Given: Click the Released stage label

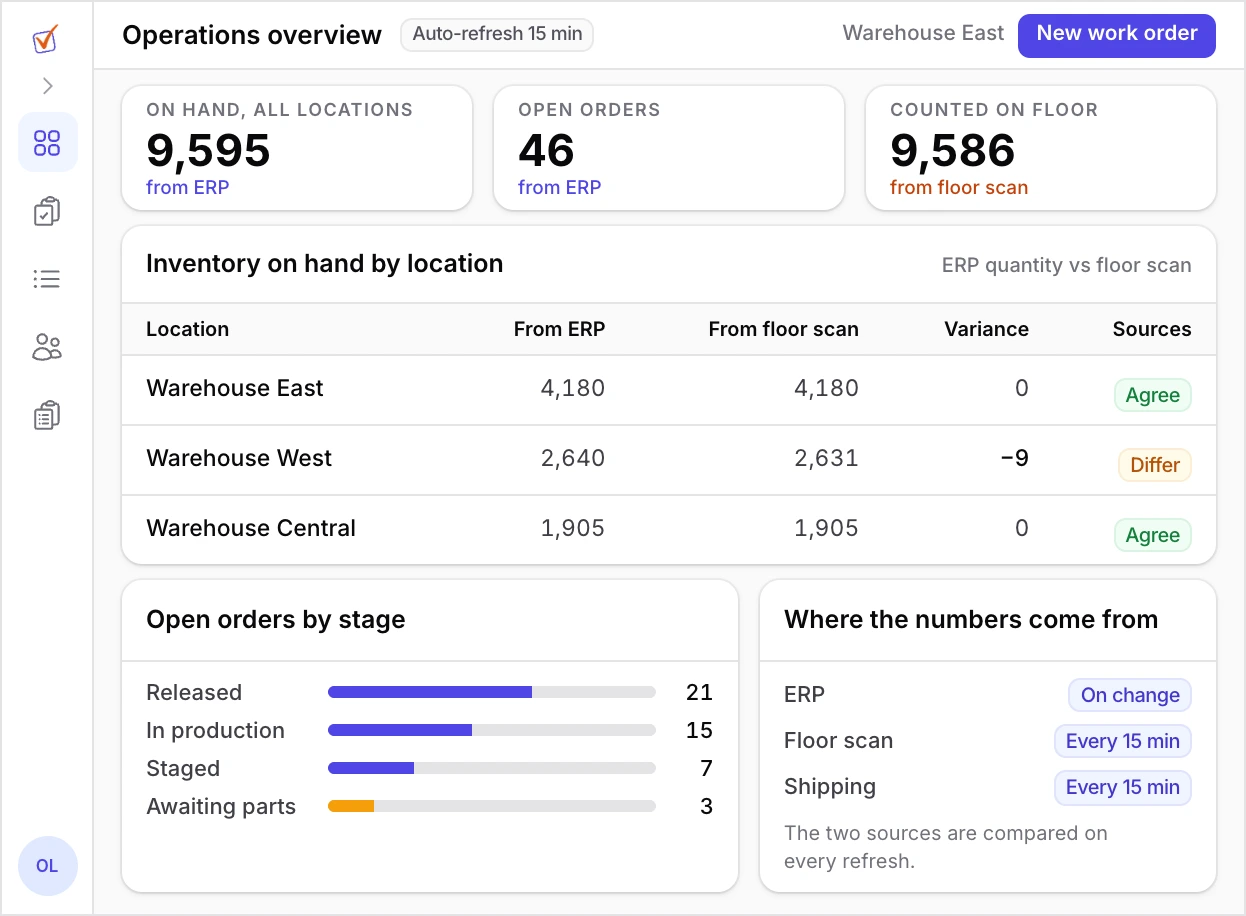Looking at the screenshot, I should click(x=194, y=692).
